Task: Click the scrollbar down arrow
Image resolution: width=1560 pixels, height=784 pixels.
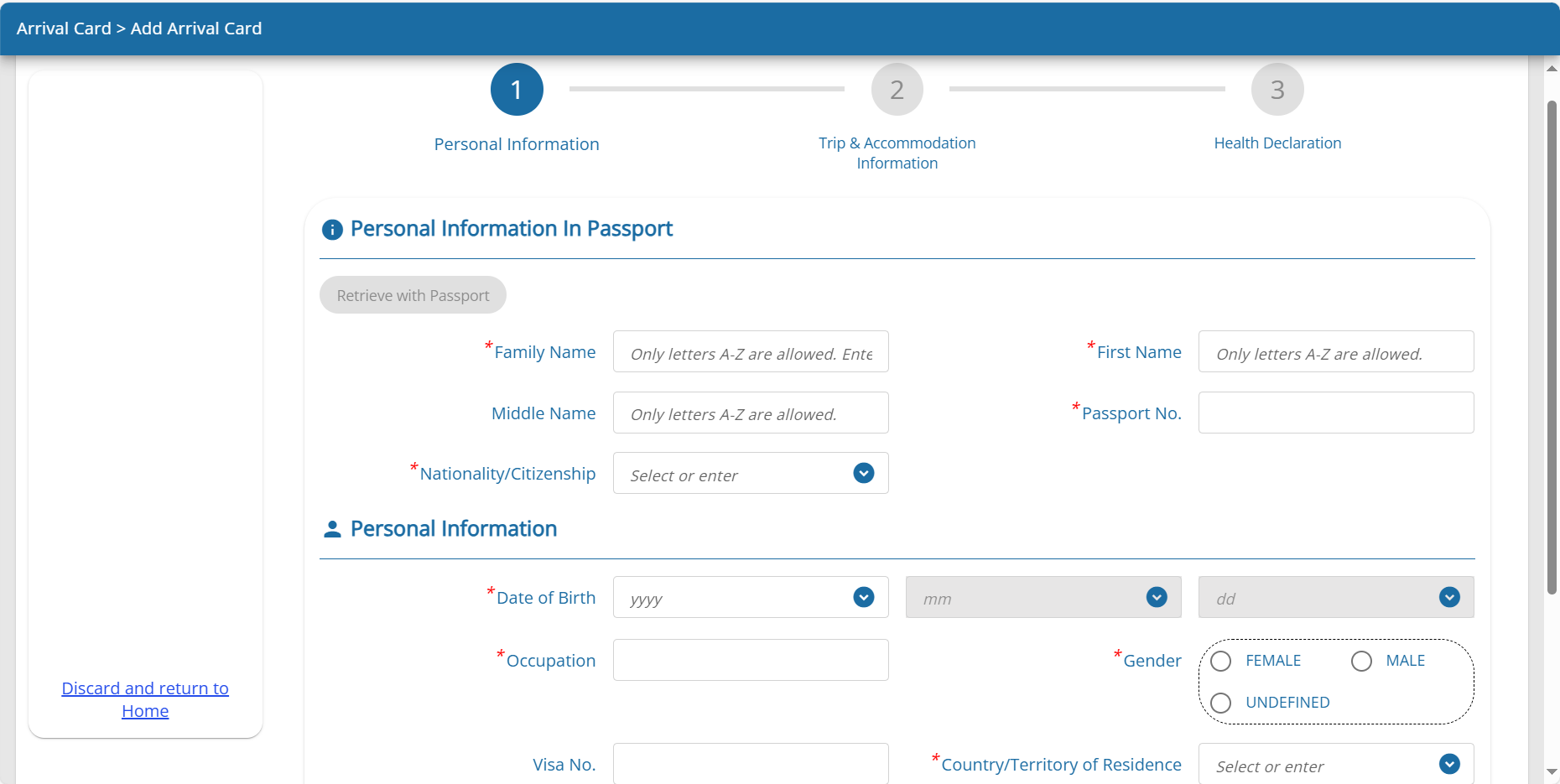Action: pos(1552,771)
